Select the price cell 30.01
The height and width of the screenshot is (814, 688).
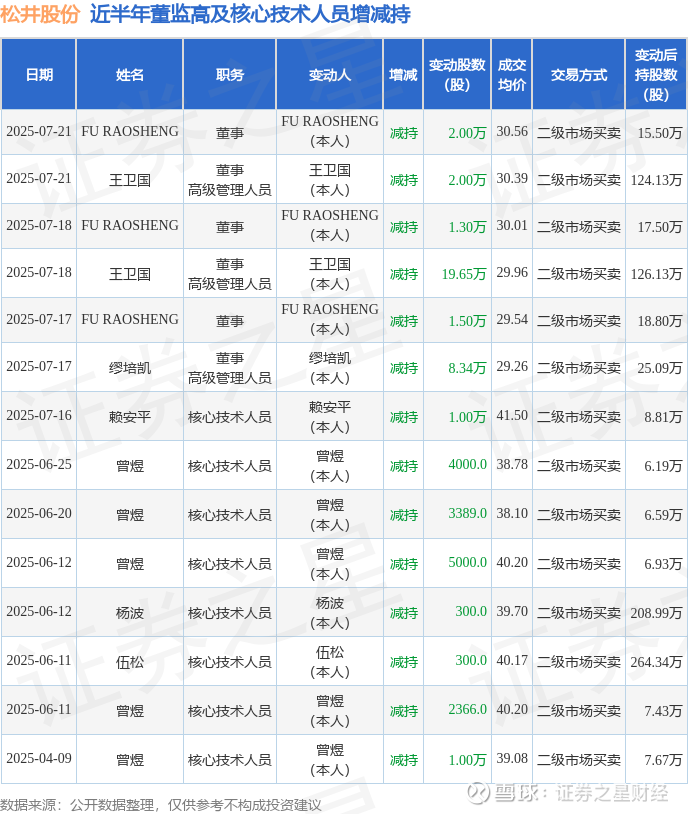(512, 225)
